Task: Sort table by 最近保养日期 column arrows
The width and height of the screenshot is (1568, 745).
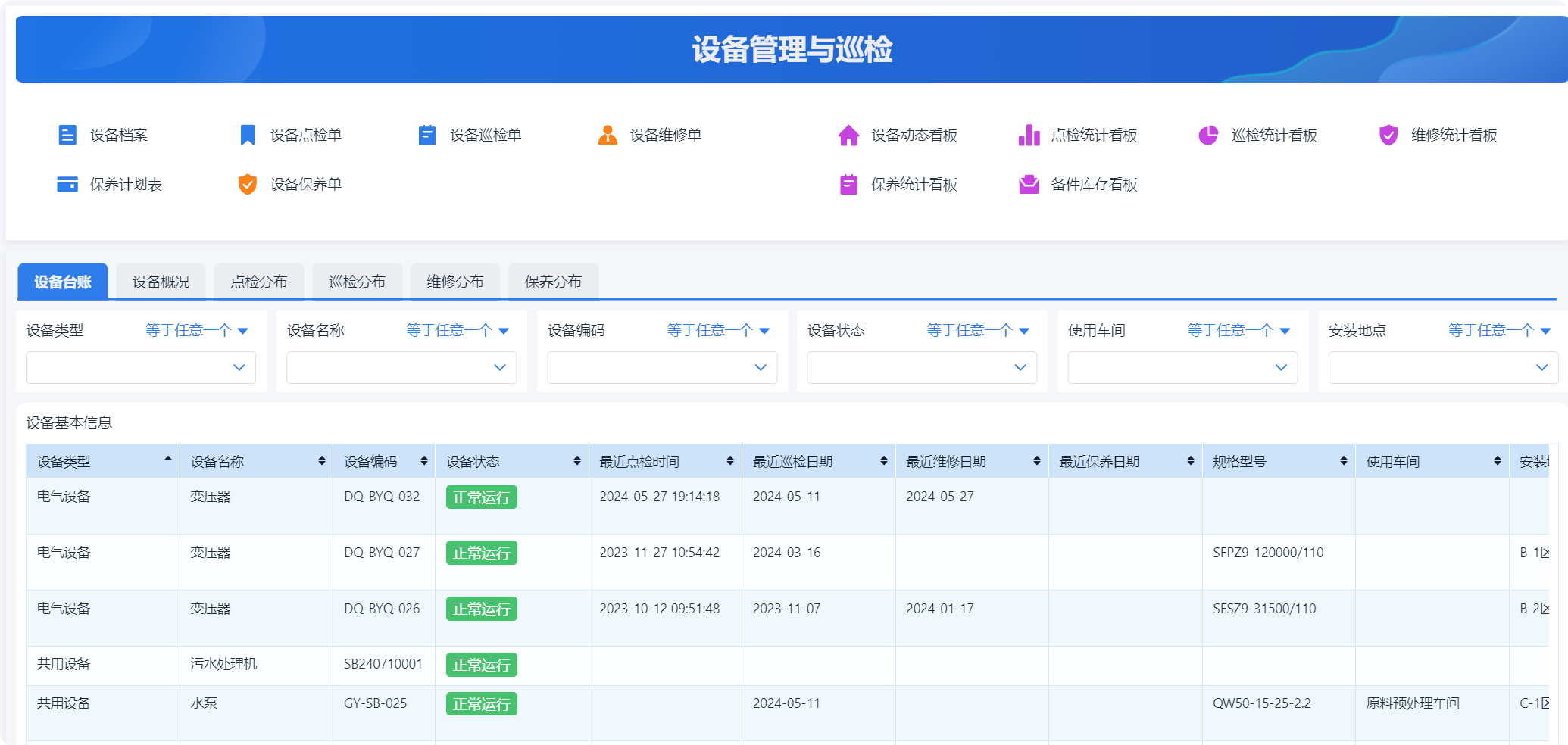Action: click(x=1191, y=461)
